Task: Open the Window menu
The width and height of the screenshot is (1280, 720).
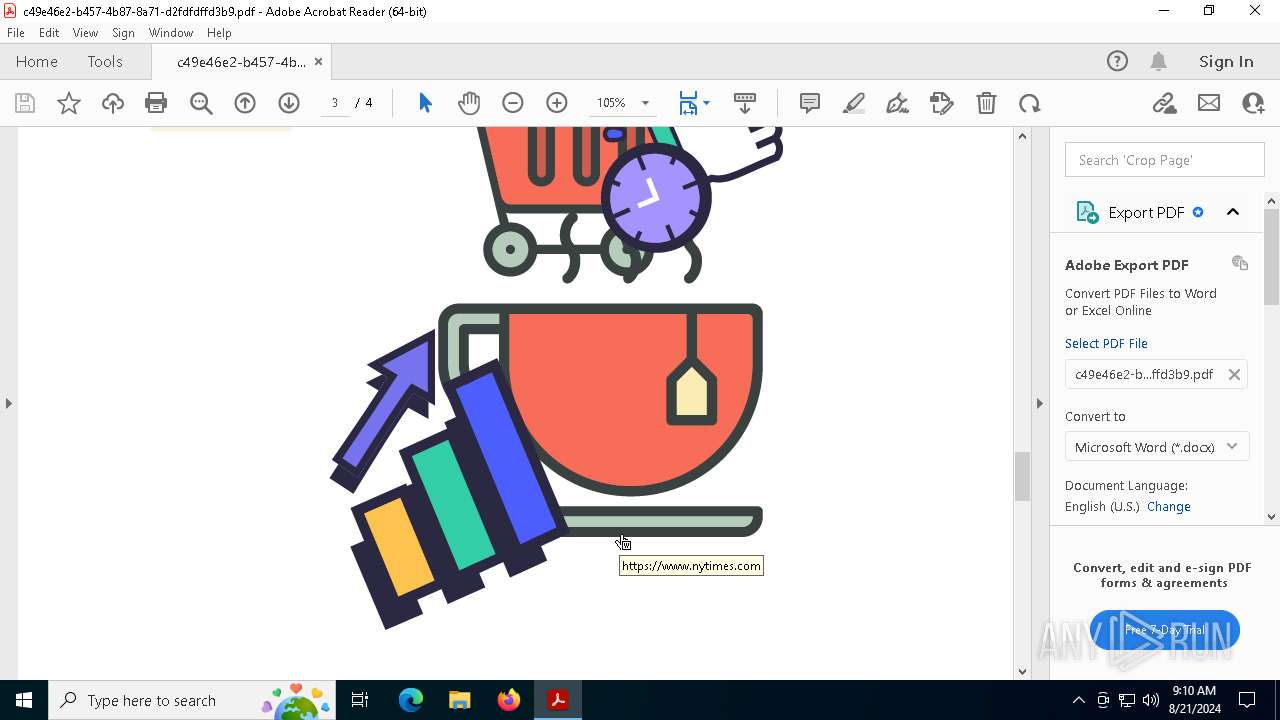Action: click(x=171, y=33)
